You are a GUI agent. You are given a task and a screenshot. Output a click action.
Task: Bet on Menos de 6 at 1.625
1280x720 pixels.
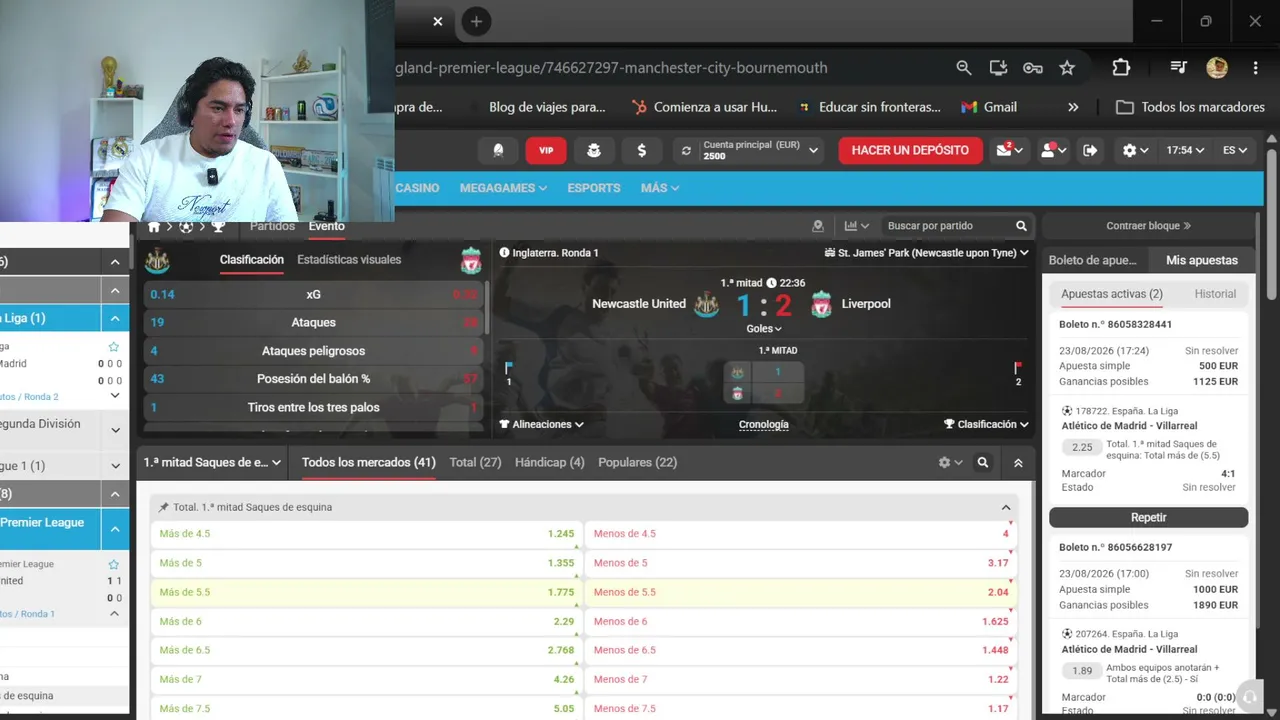point(801,621)
